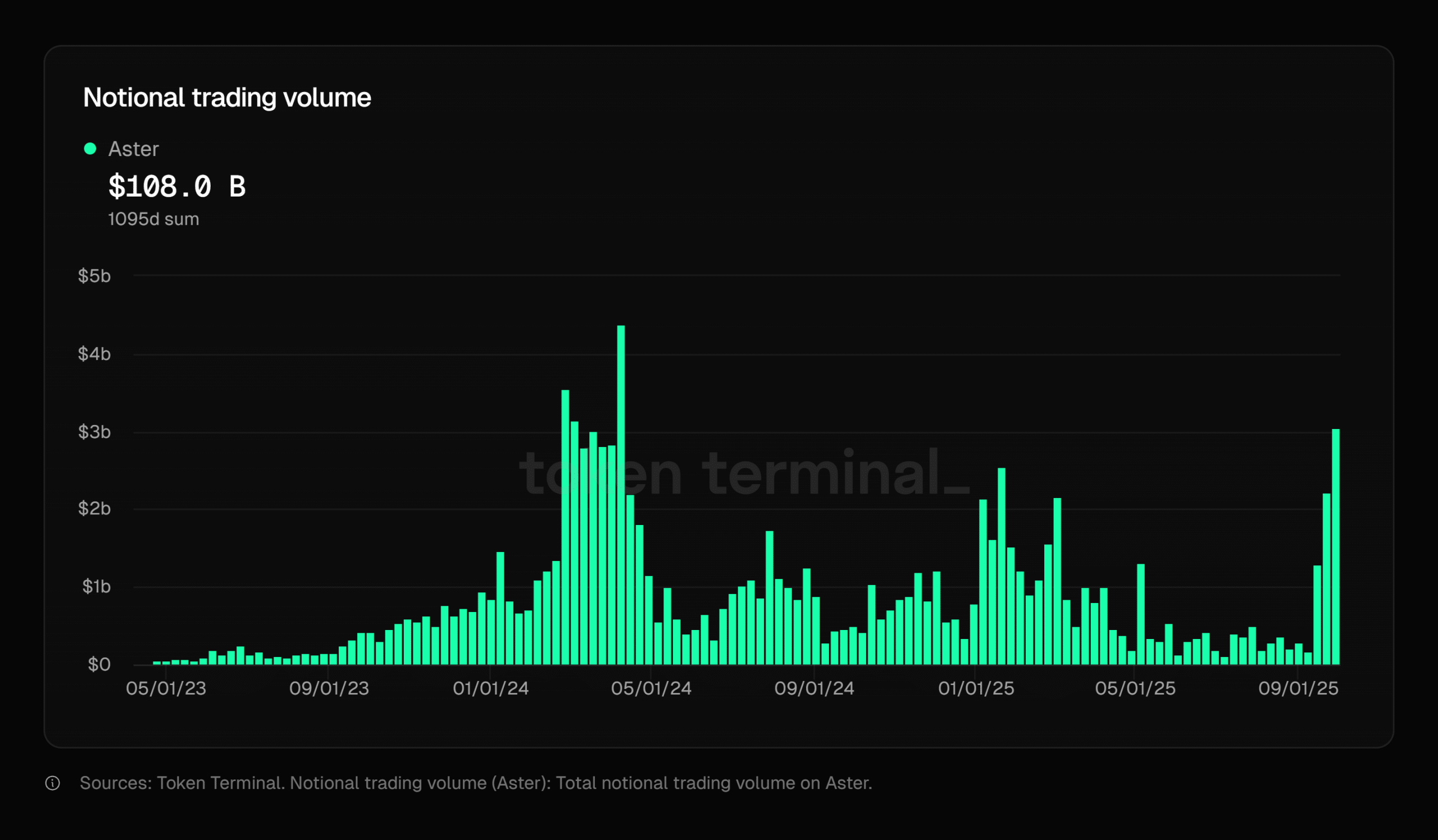Click the $0 y-axis label
Image resolution: width=1438 pixels, height=840 pixels.
(99, 664)
